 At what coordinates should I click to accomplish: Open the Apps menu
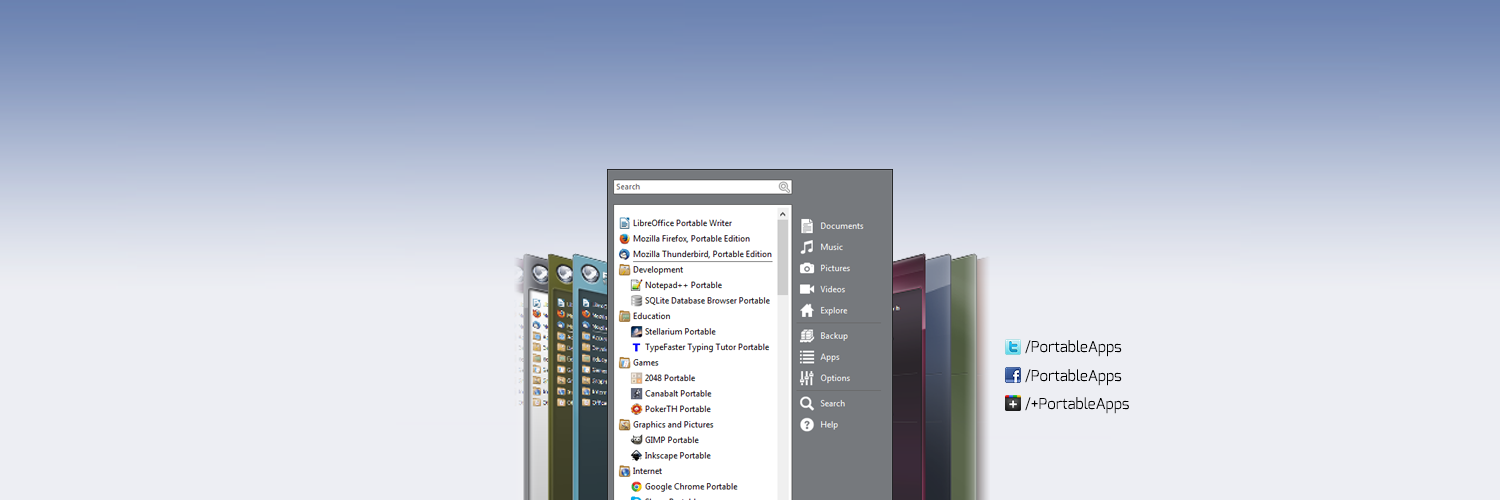point(820,357)
